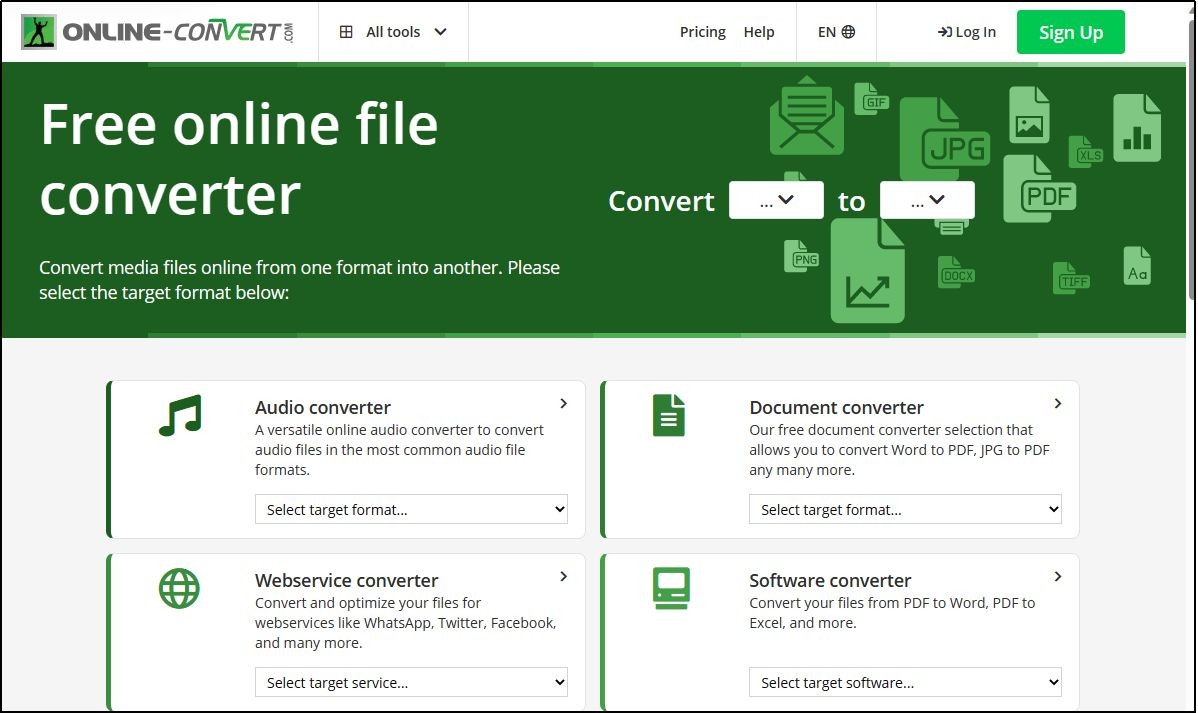The image size is (1198, 713).
Task: Go to the Pricing page
Action: [x=703, y=32]
